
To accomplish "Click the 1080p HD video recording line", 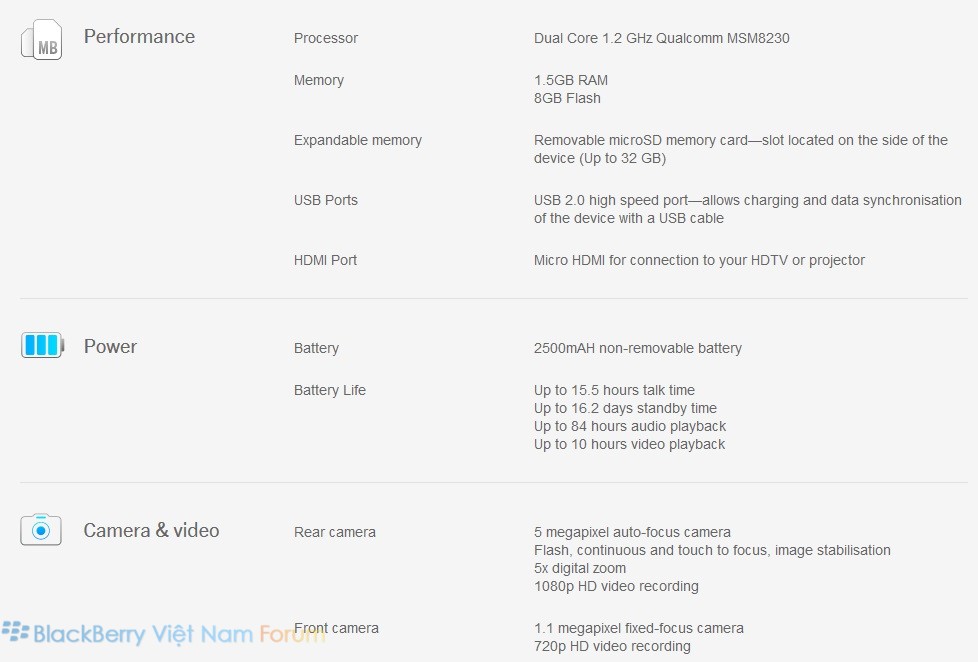I will coord(616,587).
